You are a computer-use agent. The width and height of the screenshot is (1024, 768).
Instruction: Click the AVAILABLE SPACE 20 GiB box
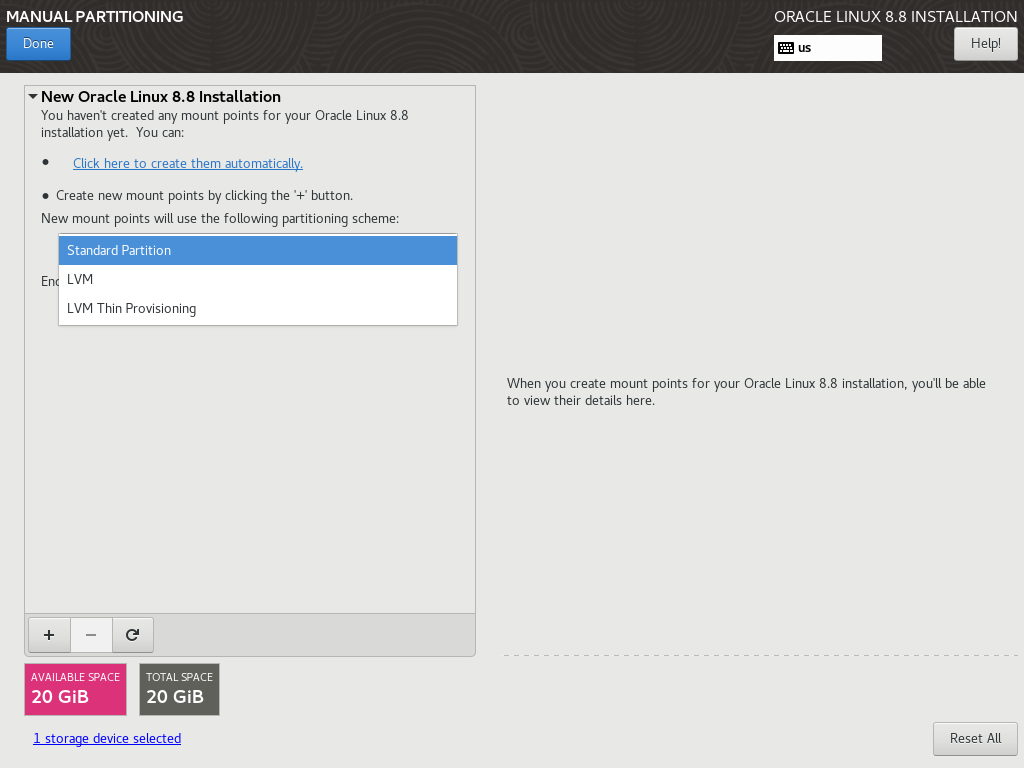pos(76,689)
